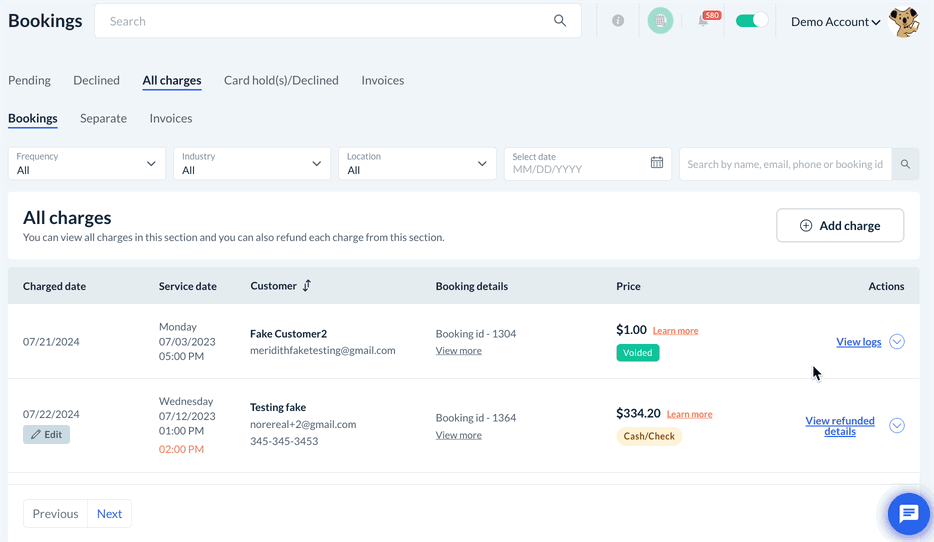Expand the Industry filter dropdown
The width and height of the screenshot is (934, 542).
[x=252, y=164]
